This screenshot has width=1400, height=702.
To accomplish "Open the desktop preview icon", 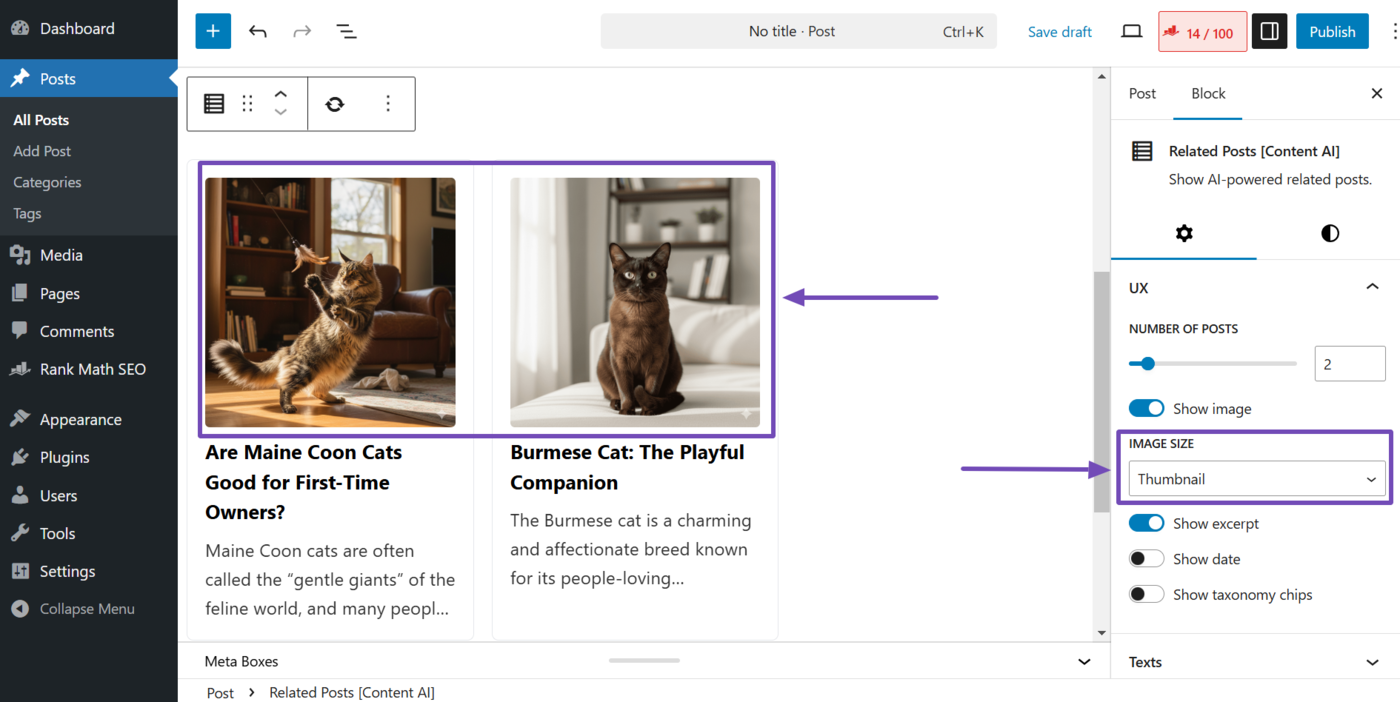I will [x=1131, y=31].
